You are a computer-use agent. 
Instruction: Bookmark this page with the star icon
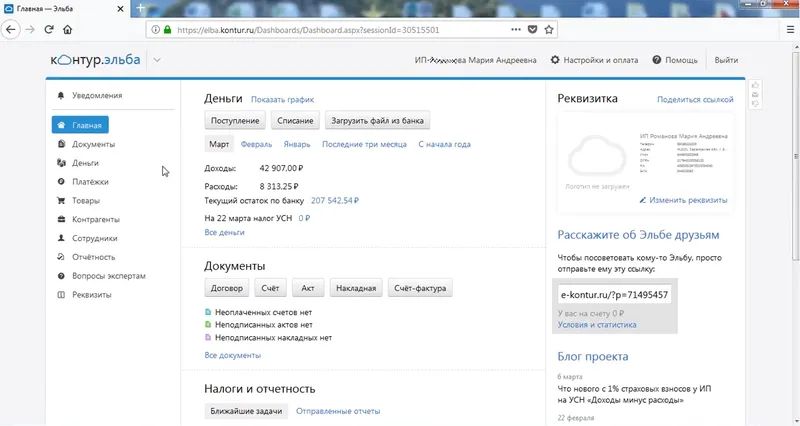pos(550,30)
